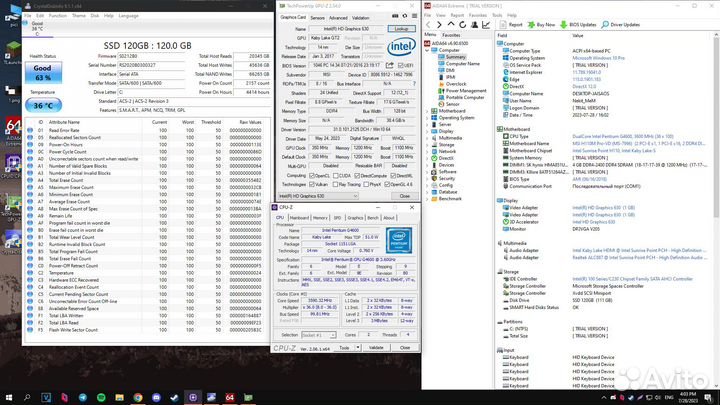Click the Lookup button in GPU-Z
Screen dimensions: 720x405
pyautogui.click(x=401, y=29)
